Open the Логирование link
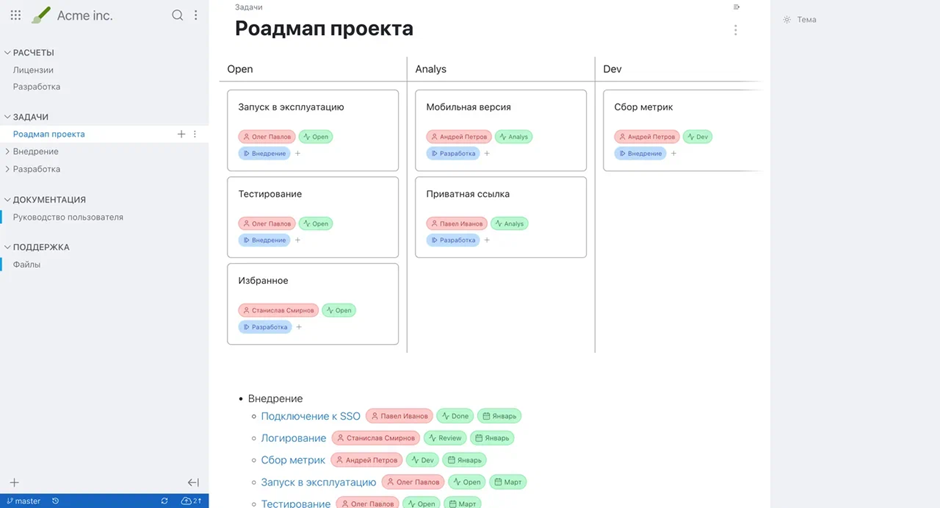This screenshot has width=940, height=508. coord(293,438)
